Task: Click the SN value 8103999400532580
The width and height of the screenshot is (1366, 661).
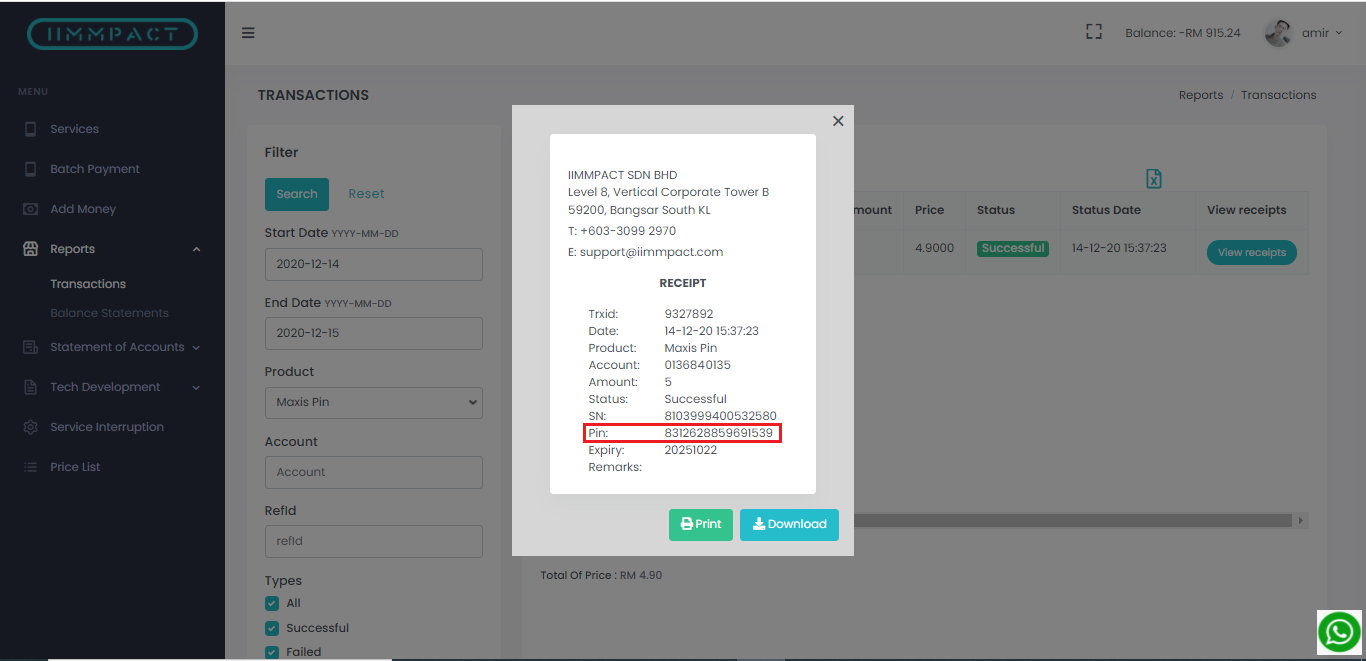Action: coord(720,416)
